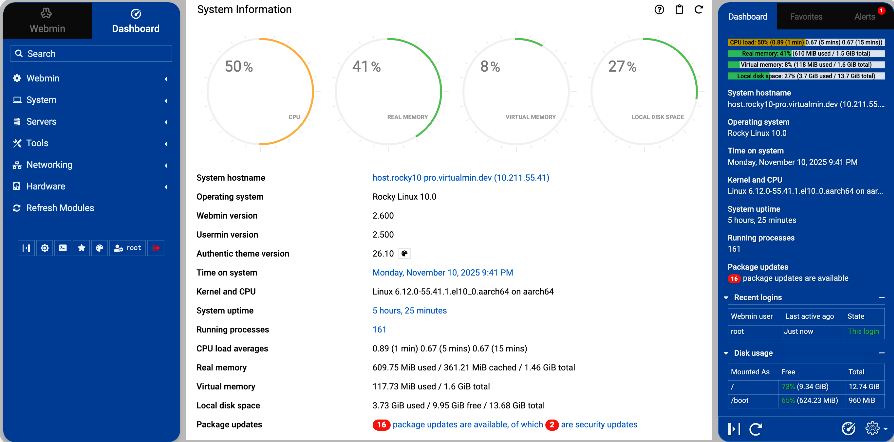894x442 pixels.
Task: Click the theme palette icon in sidebar
Action: pyautogui.click(x=99, y=247)
